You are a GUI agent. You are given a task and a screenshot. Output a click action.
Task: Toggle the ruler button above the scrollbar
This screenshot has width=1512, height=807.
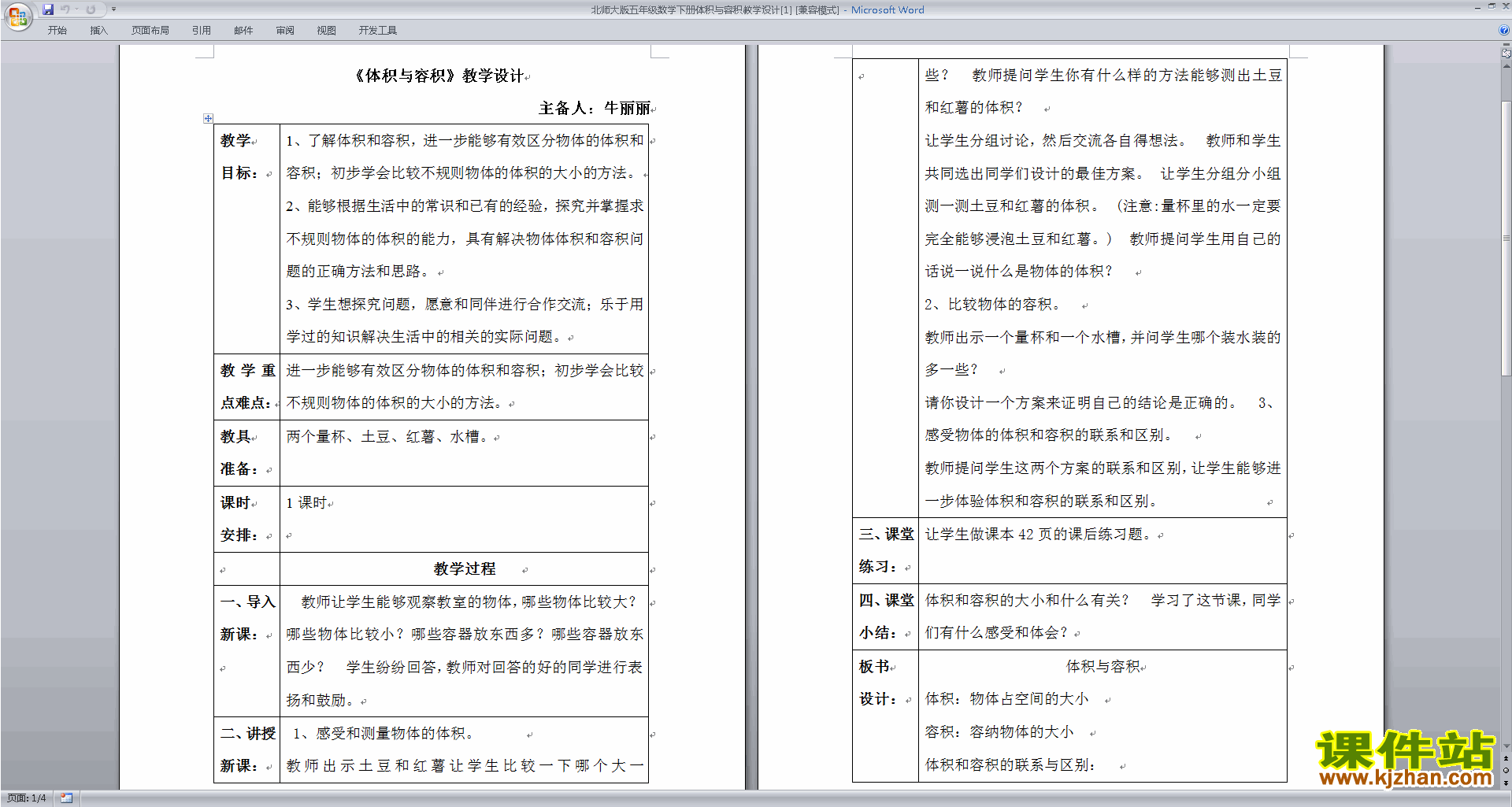tap(1506, 54)
